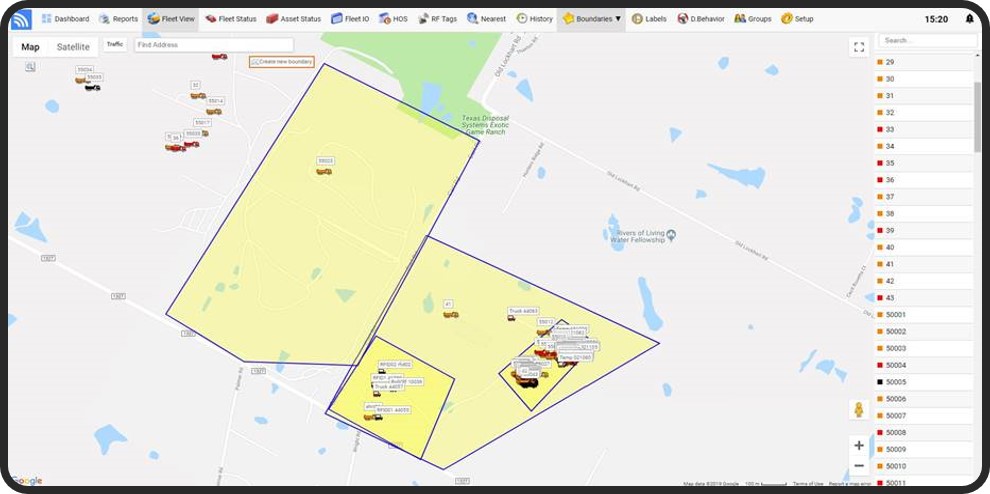Select the Map view type
990x494 pixels.
[30, 47]
